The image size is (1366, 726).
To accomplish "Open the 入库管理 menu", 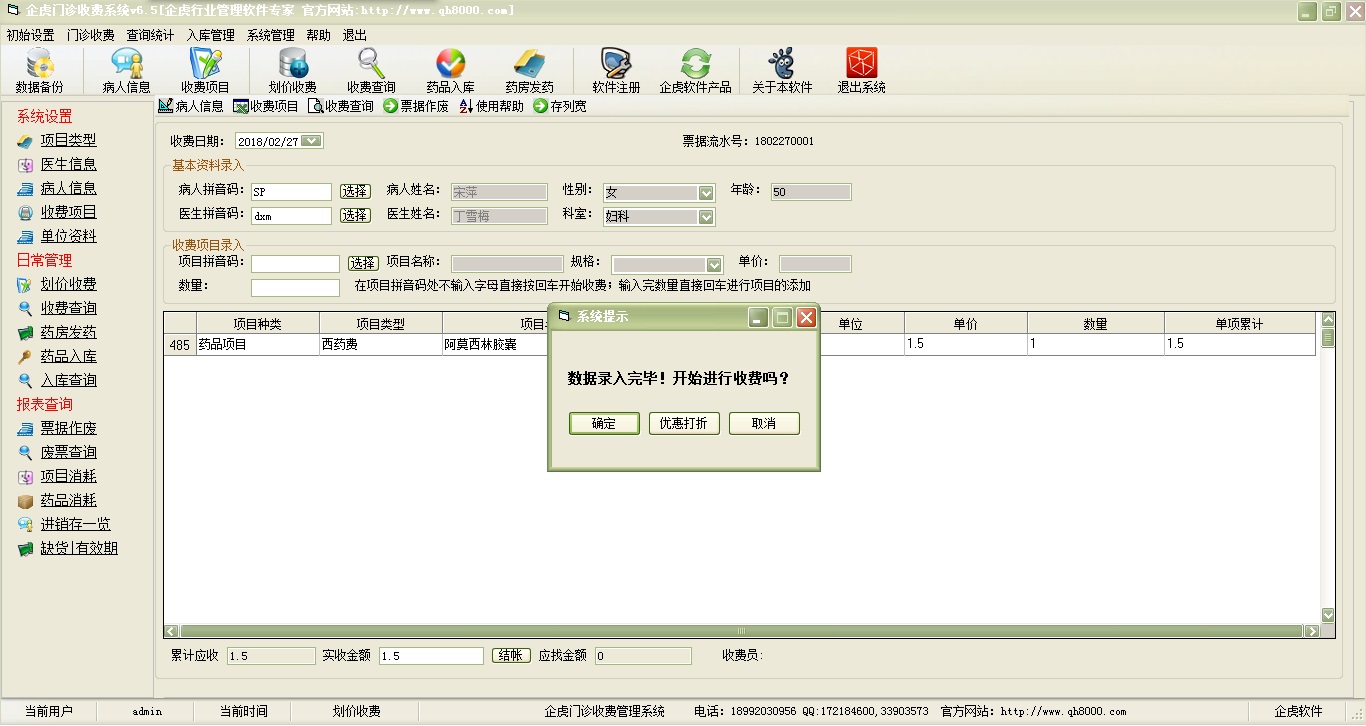I will (x=211, y=35).
